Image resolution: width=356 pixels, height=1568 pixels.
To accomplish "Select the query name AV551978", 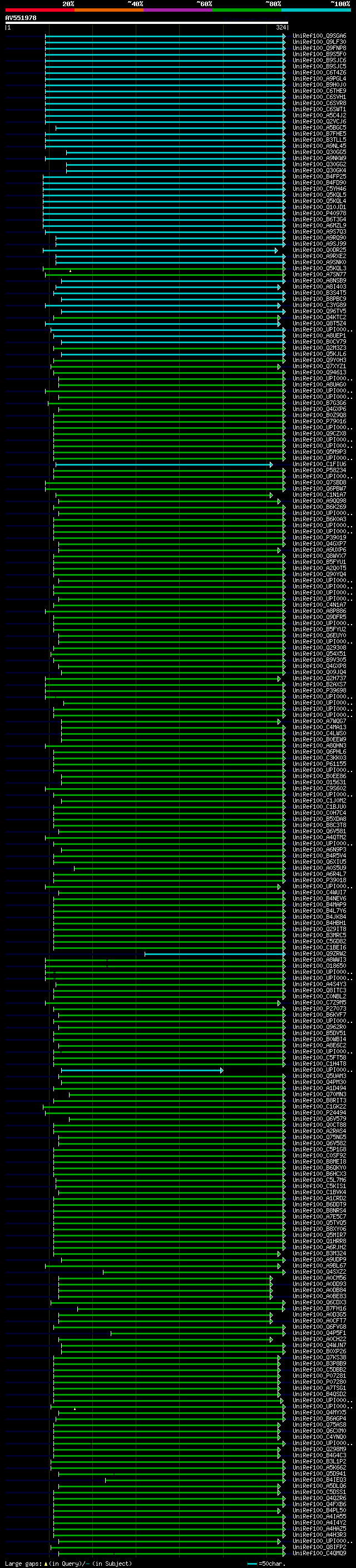I will pyautogui.click(x=21, y=18).
